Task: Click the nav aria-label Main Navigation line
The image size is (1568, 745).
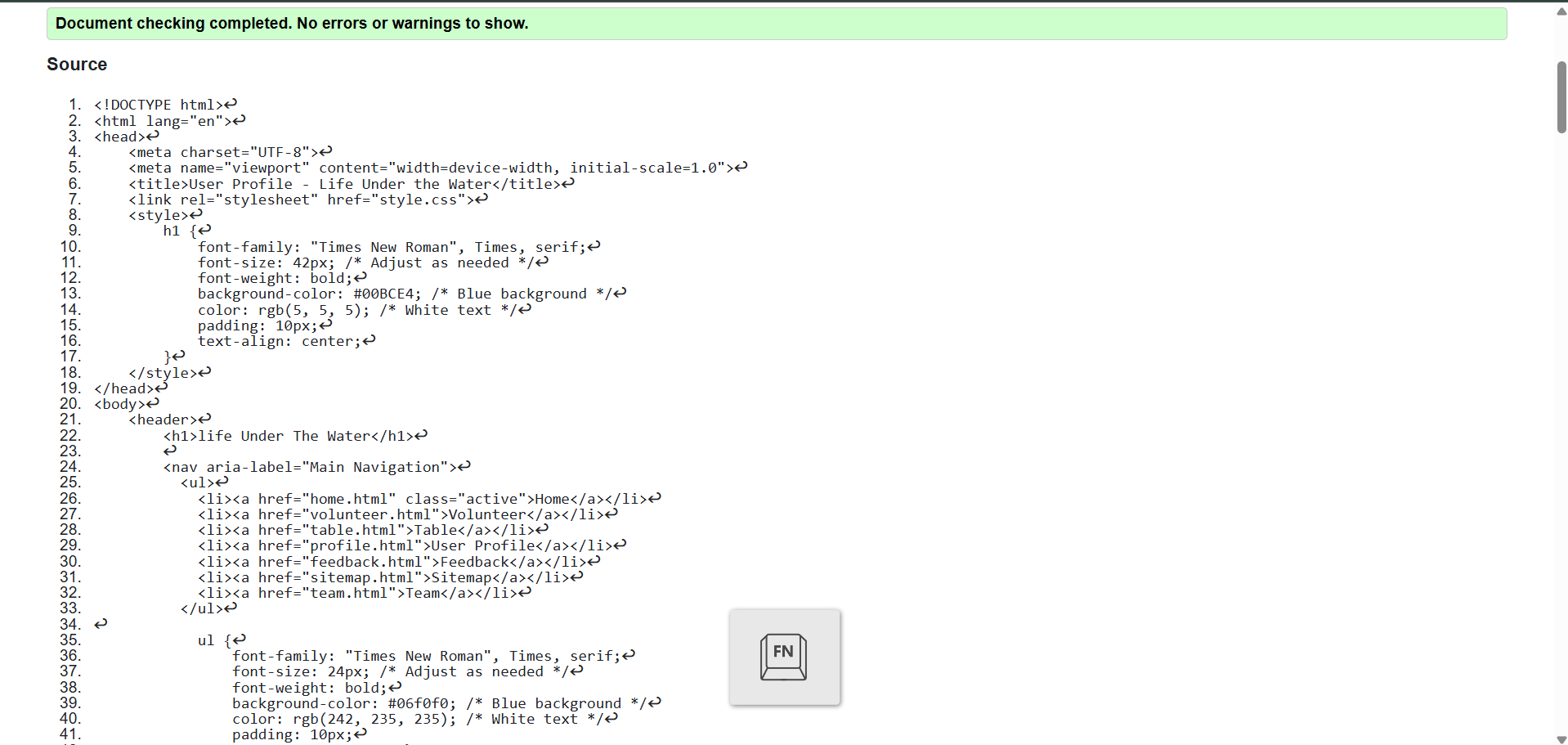Action: tap(309, 467)
